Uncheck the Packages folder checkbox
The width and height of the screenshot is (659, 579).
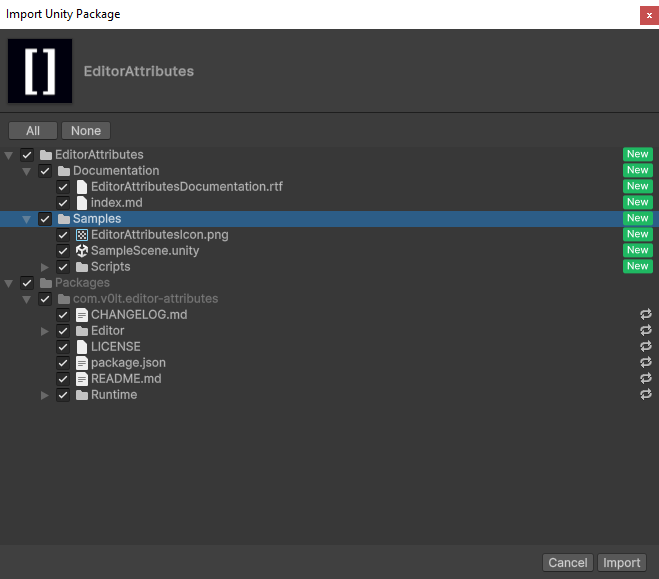[x=27, y=283]
